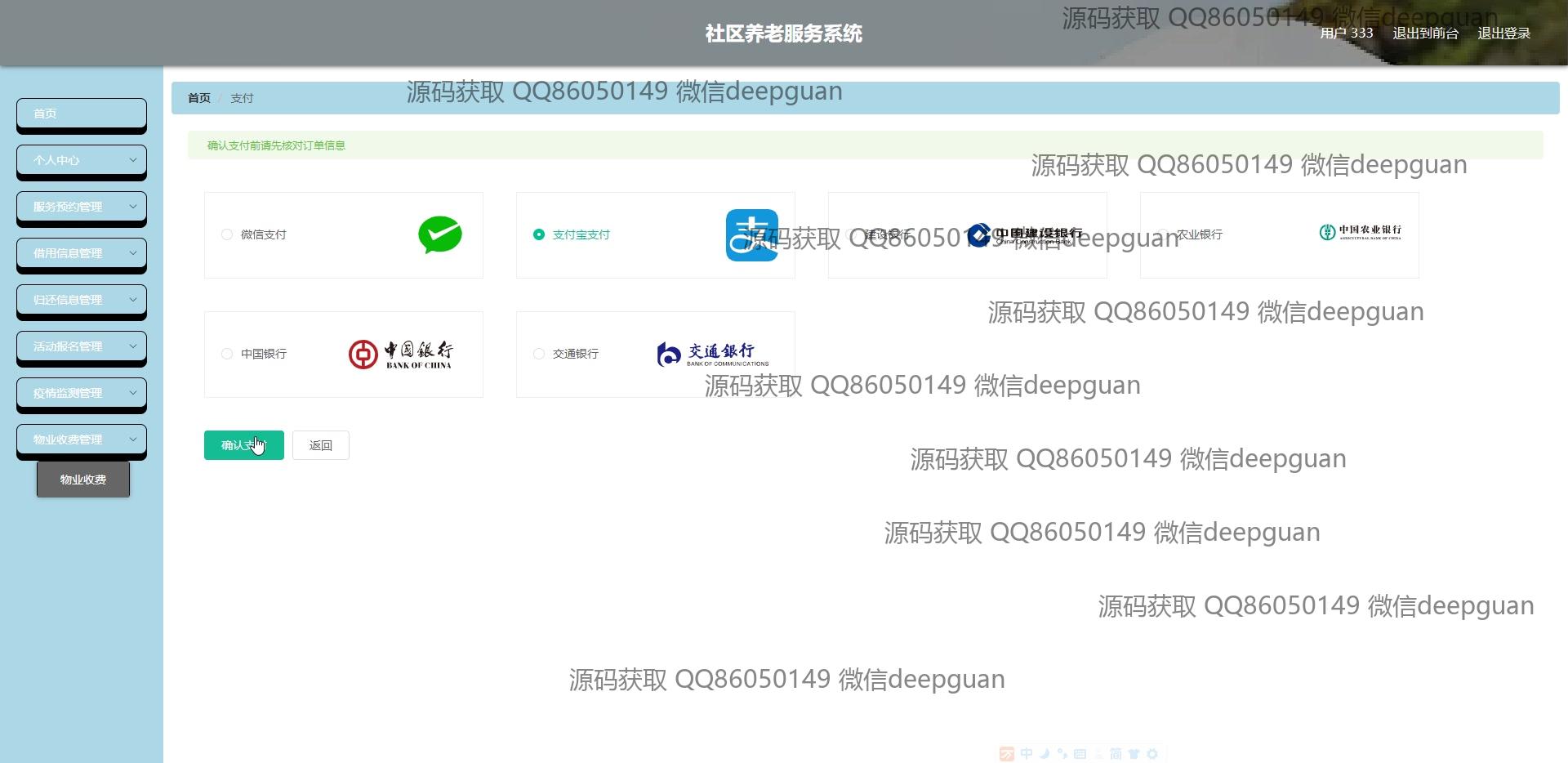Select the 微信支付 radio button

227,235
